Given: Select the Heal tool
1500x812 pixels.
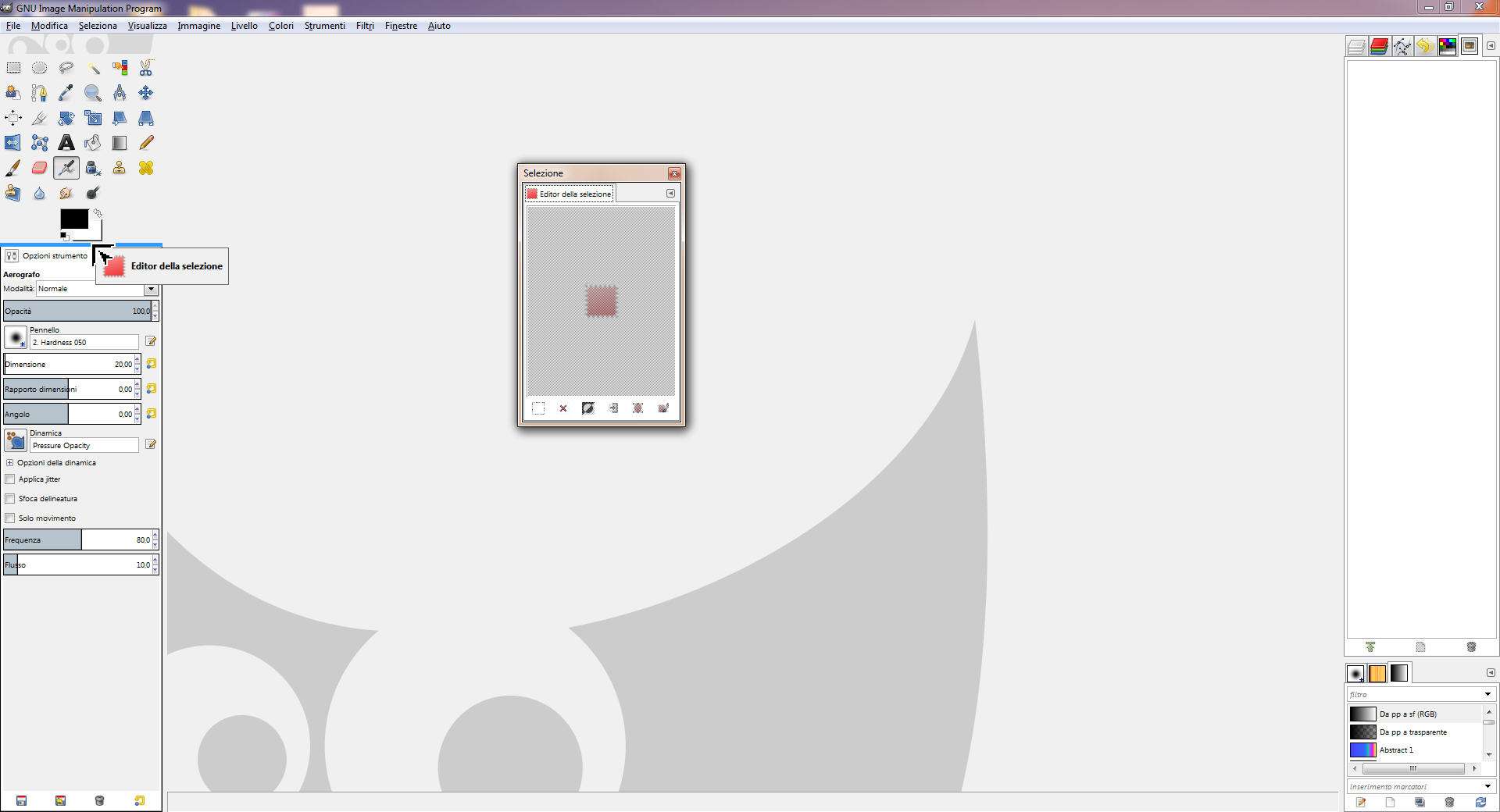Looking at the screenshot, I should [146, 168].
